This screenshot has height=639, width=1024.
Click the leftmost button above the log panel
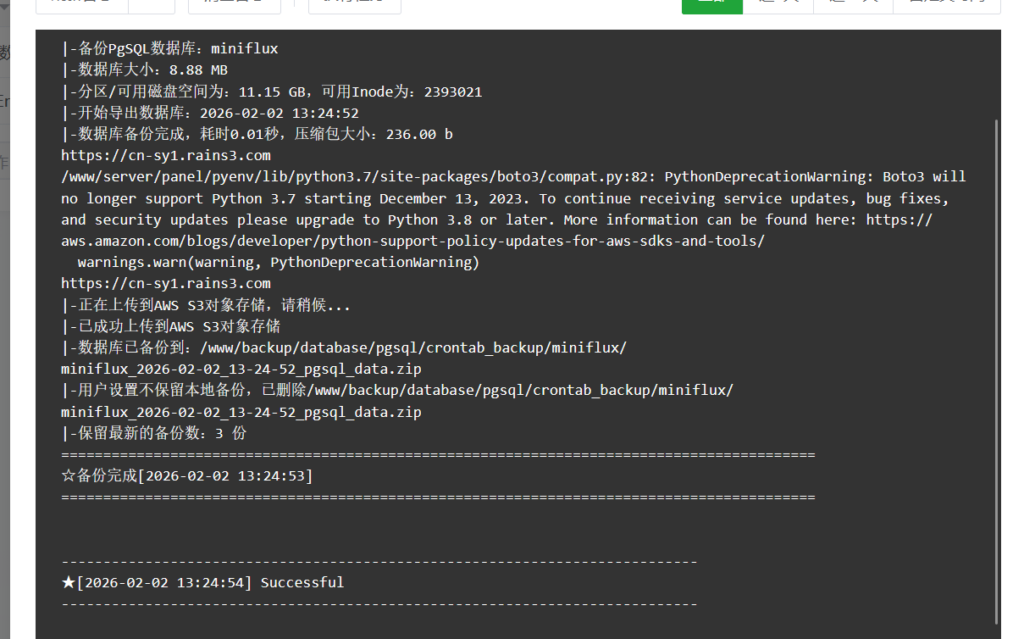tap(80, 5)
